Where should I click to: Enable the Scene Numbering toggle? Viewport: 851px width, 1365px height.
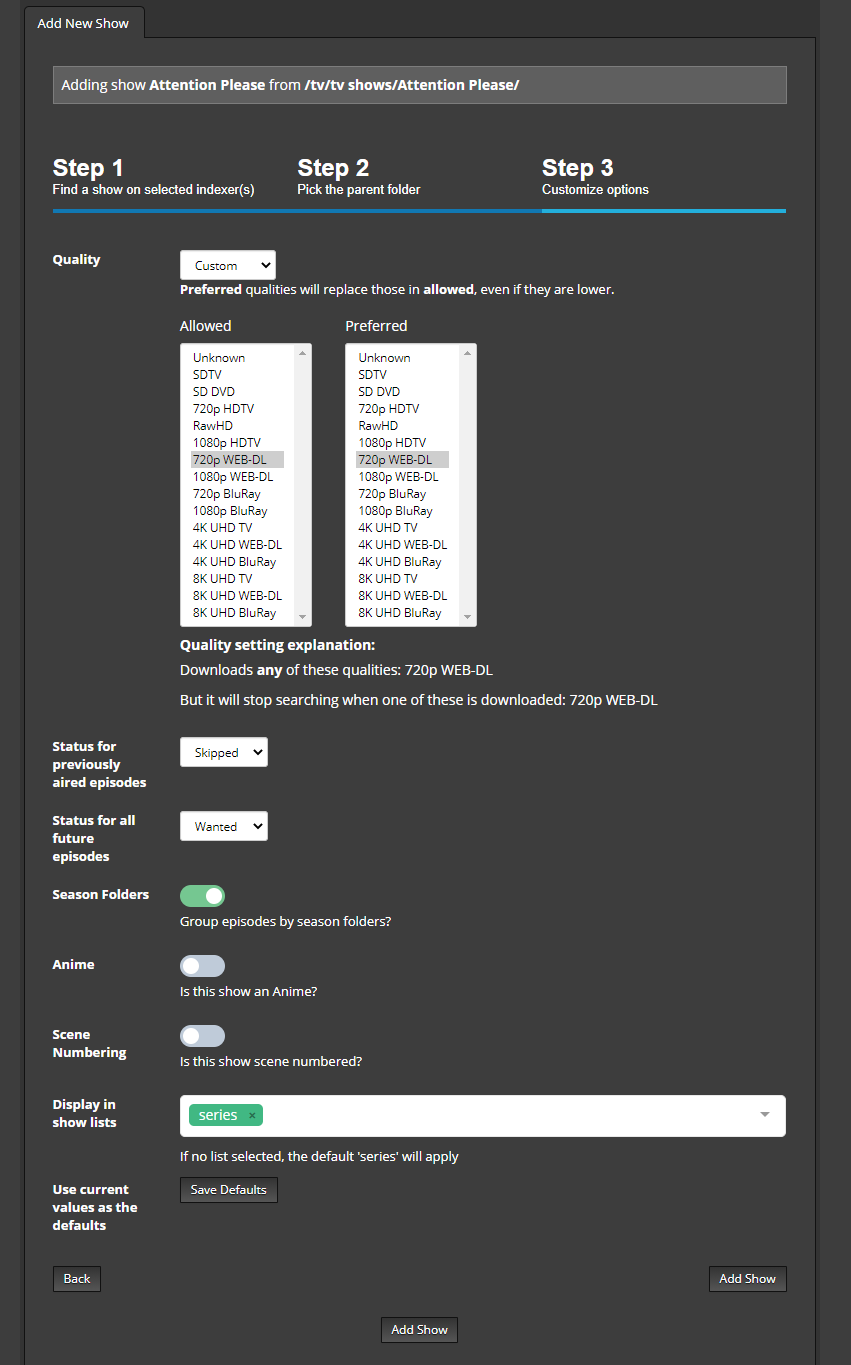click(202, 1035)
